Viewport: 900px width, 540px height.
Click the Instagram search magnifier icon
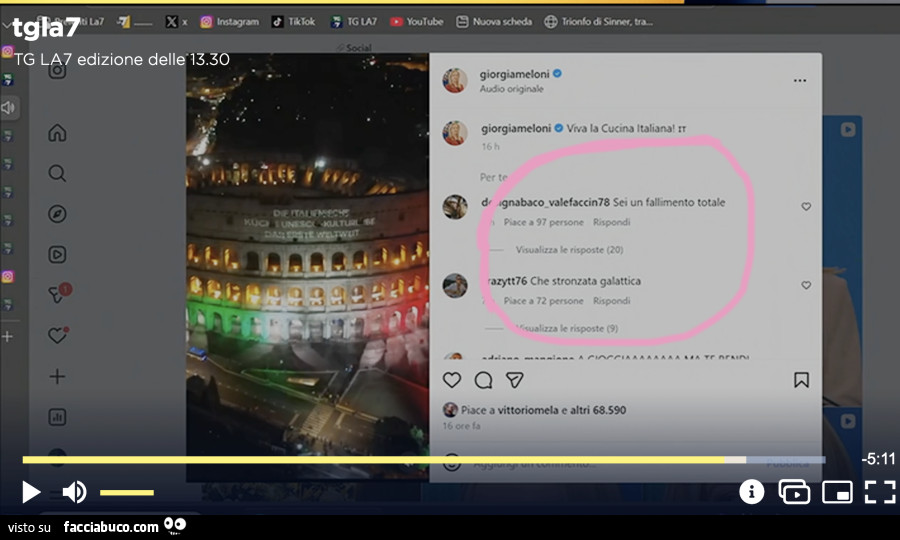[57, 173]
